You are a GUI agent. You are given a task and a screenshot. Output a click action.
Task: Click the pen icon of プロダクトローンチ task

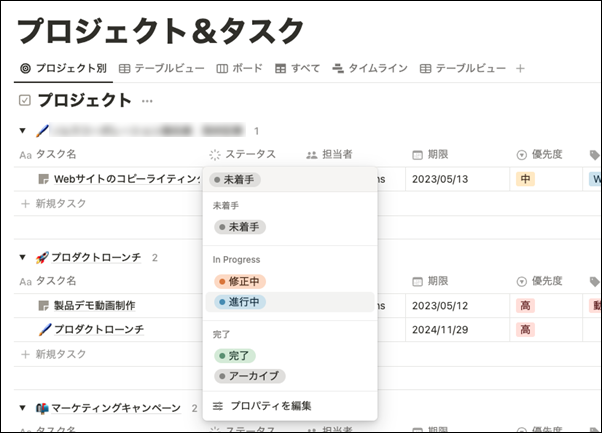tap(43, 329)
